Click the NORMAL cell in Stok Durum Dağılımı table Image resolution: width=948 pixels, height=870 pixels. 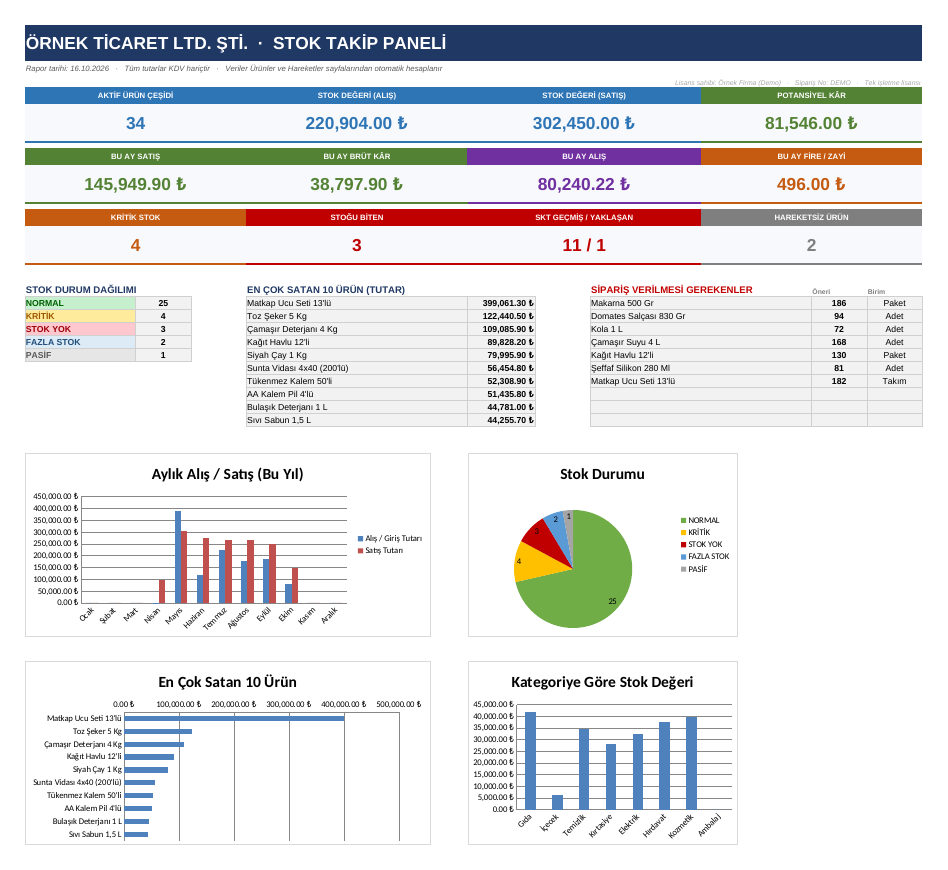(x=80, y=304)
